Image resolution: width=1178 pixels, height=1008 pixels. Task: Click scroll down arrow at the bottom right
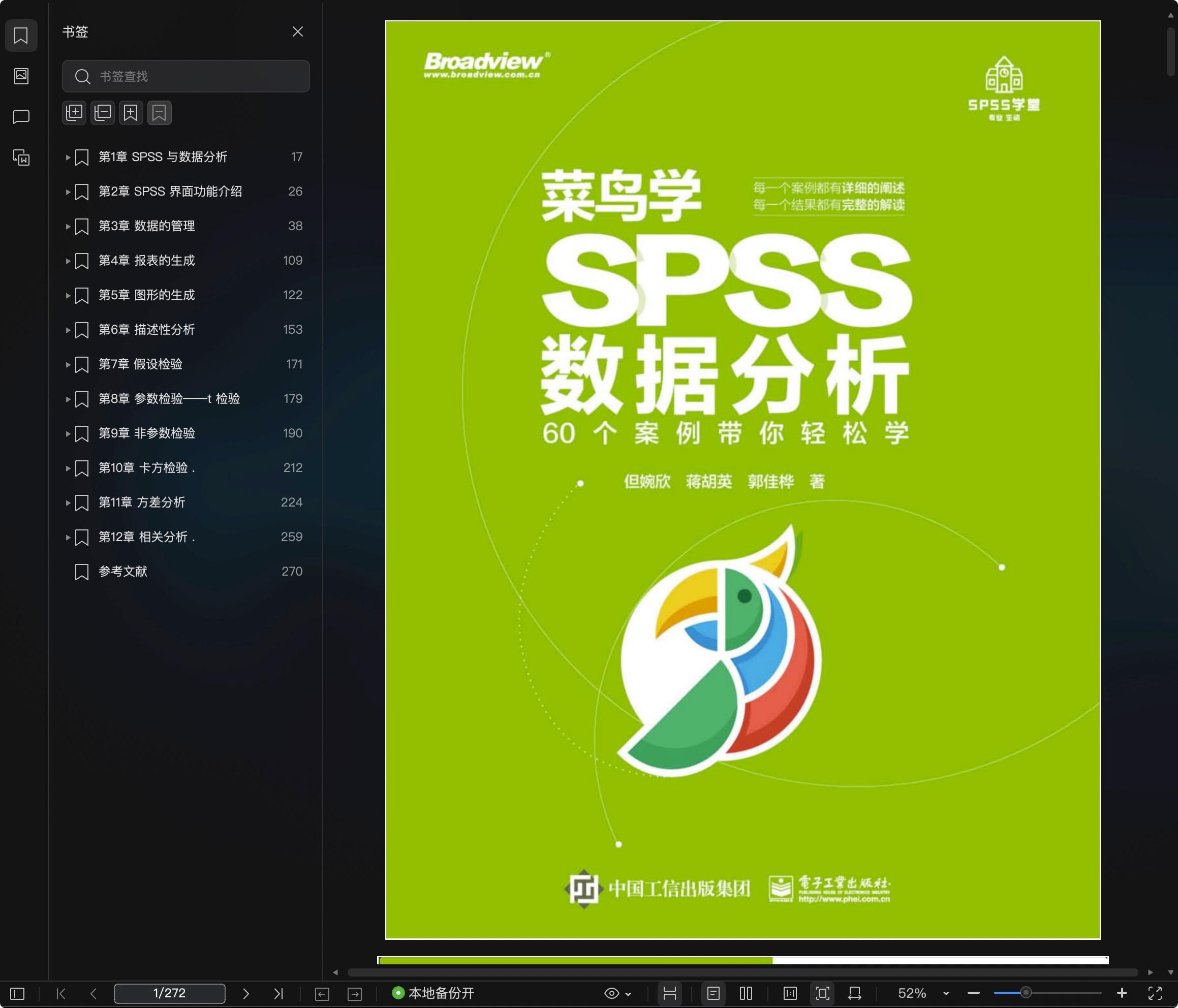[x=1170, y=972]
